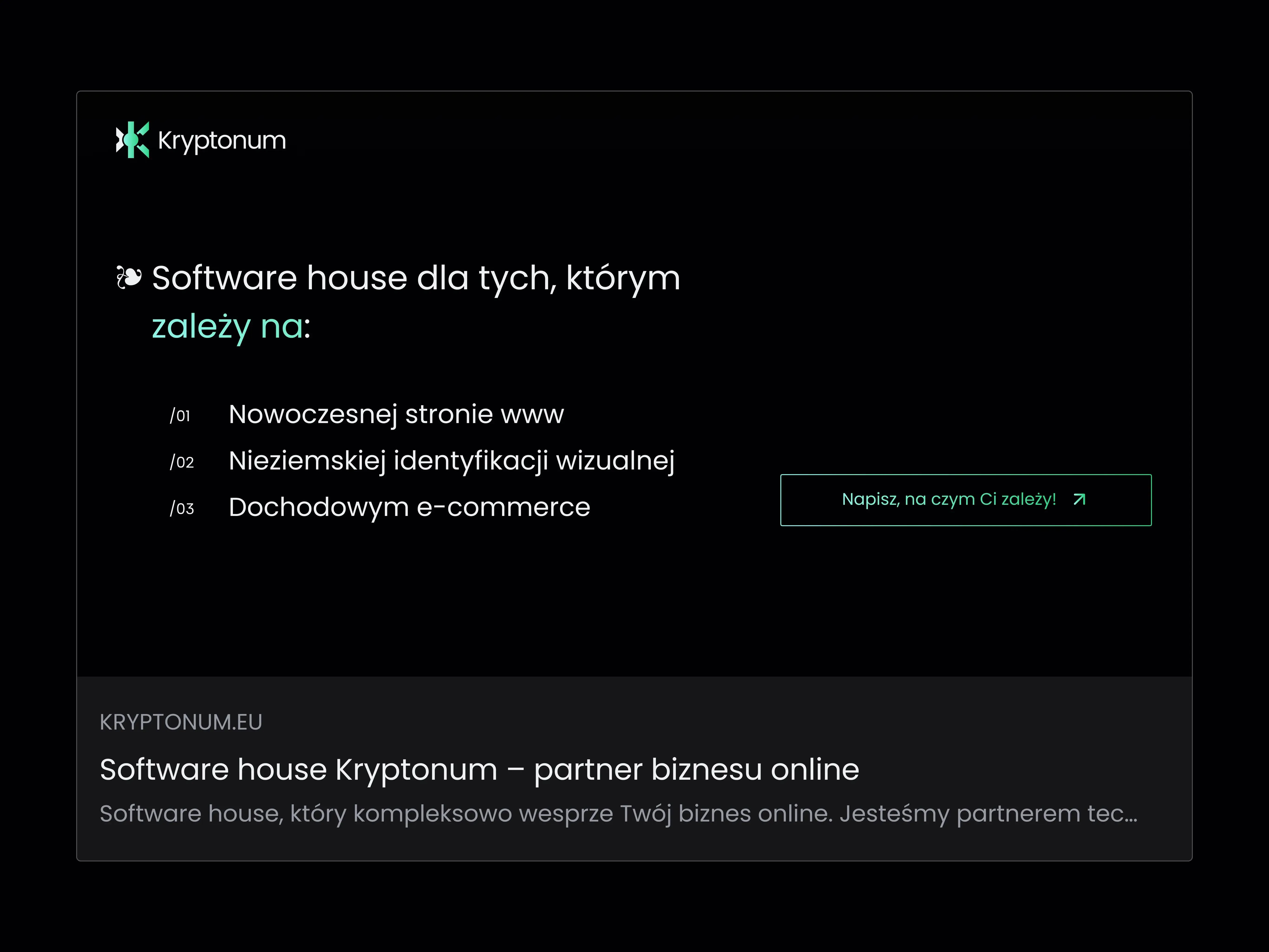1269x952 pixels.
Task: Click the word 'wizualnej' in the second item
Action: pyautogui.click(x=615, y=460)
